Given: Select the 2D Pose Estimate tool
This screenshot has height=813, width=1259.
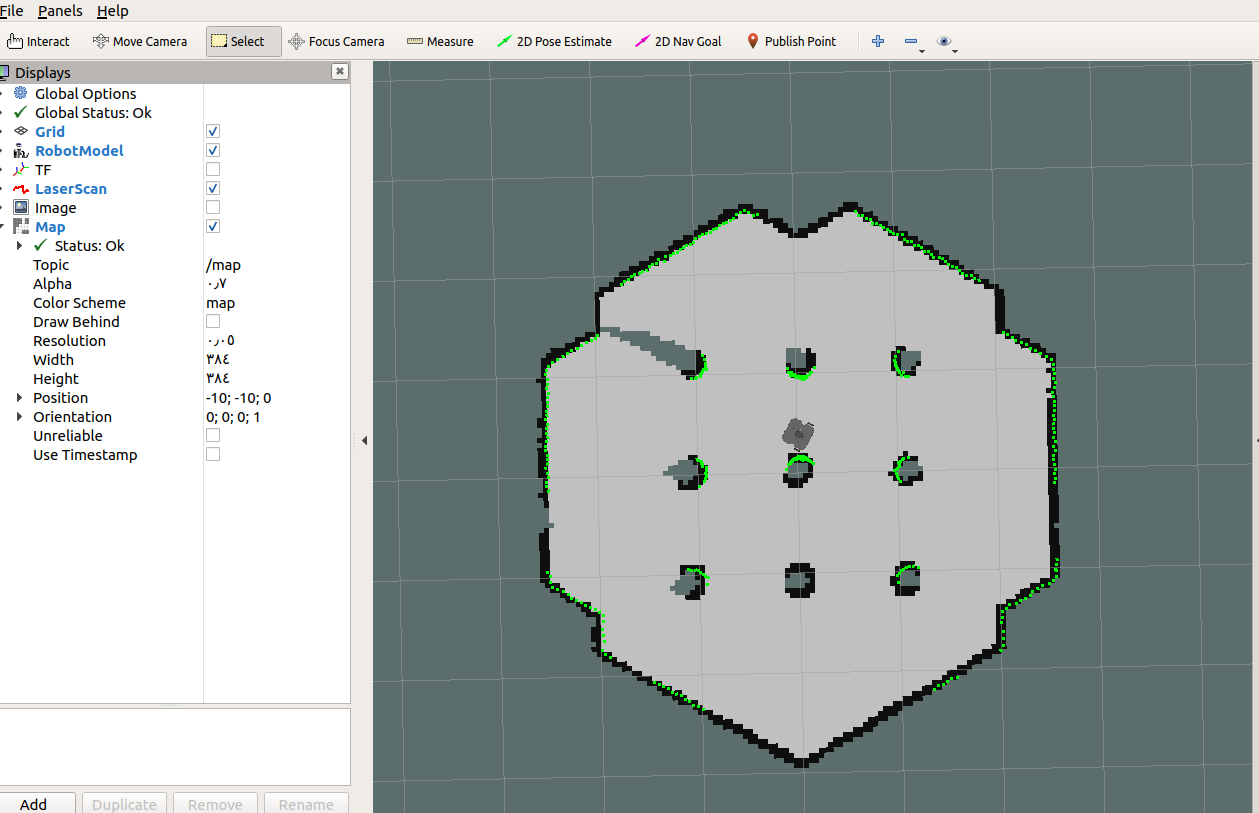Looking at the screenshot, I should pyautogui.click(x=554, y=41).
